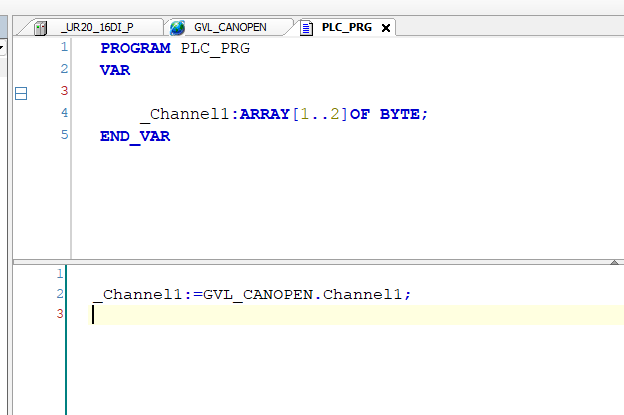This screenshot has width=624, height=415.
Task: Click the document icon on PLC_PRG tab
Action: pos(306,28)
